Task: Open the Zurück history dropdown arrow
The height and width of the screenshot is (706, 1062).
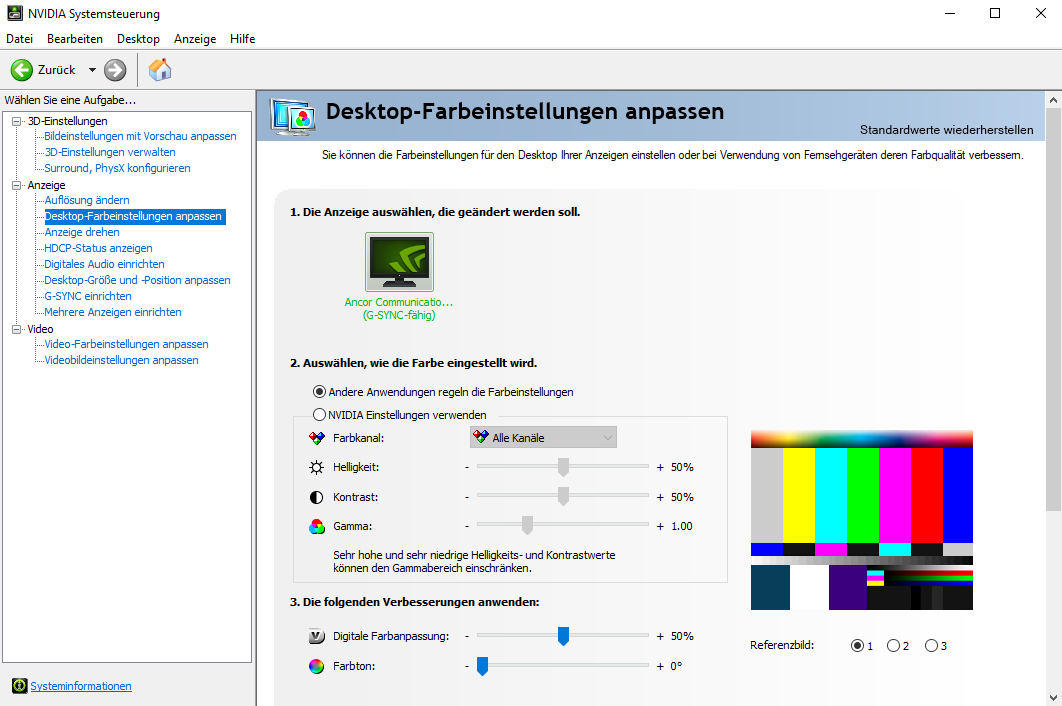Action: pyautogui.click(x=92, y=70)
